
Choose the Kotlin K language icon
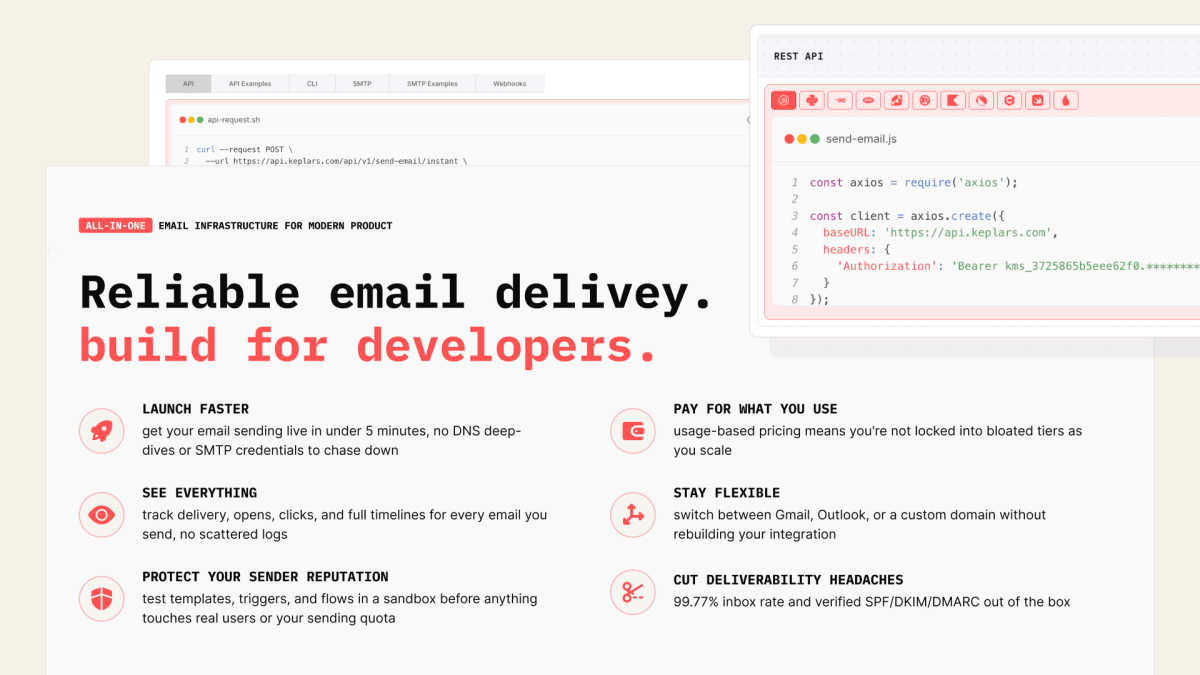click(953, 100)
